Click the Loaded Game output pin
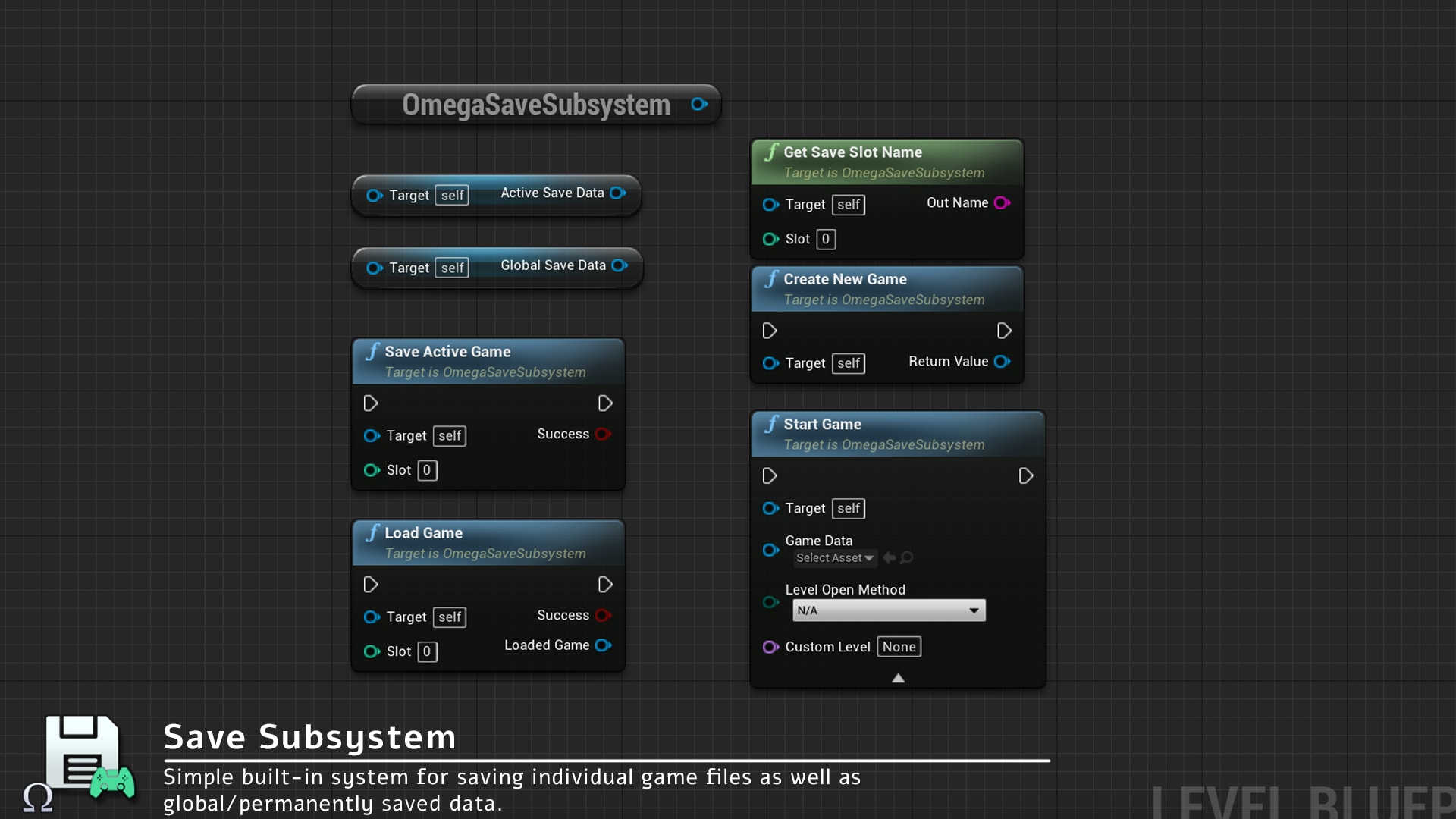 pyautogui.click(x=604, y=645)
